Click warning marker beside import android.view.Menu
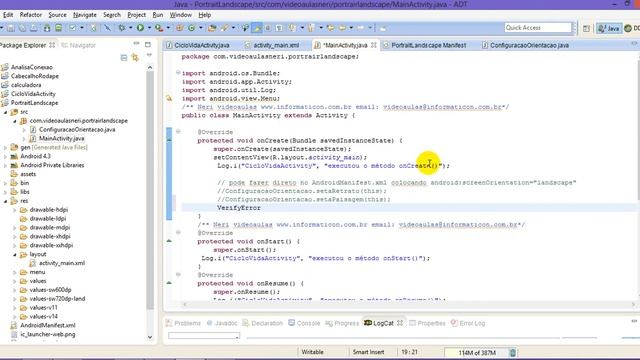 [x=169, y=98]
